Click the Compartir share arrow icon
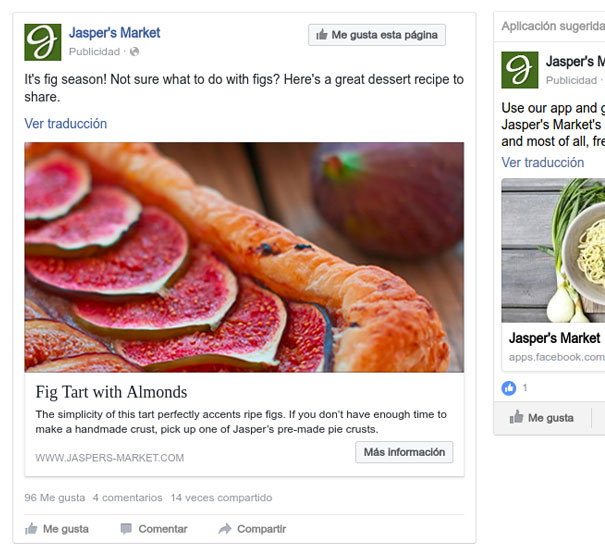605x554 pixels. pos(225,529)
